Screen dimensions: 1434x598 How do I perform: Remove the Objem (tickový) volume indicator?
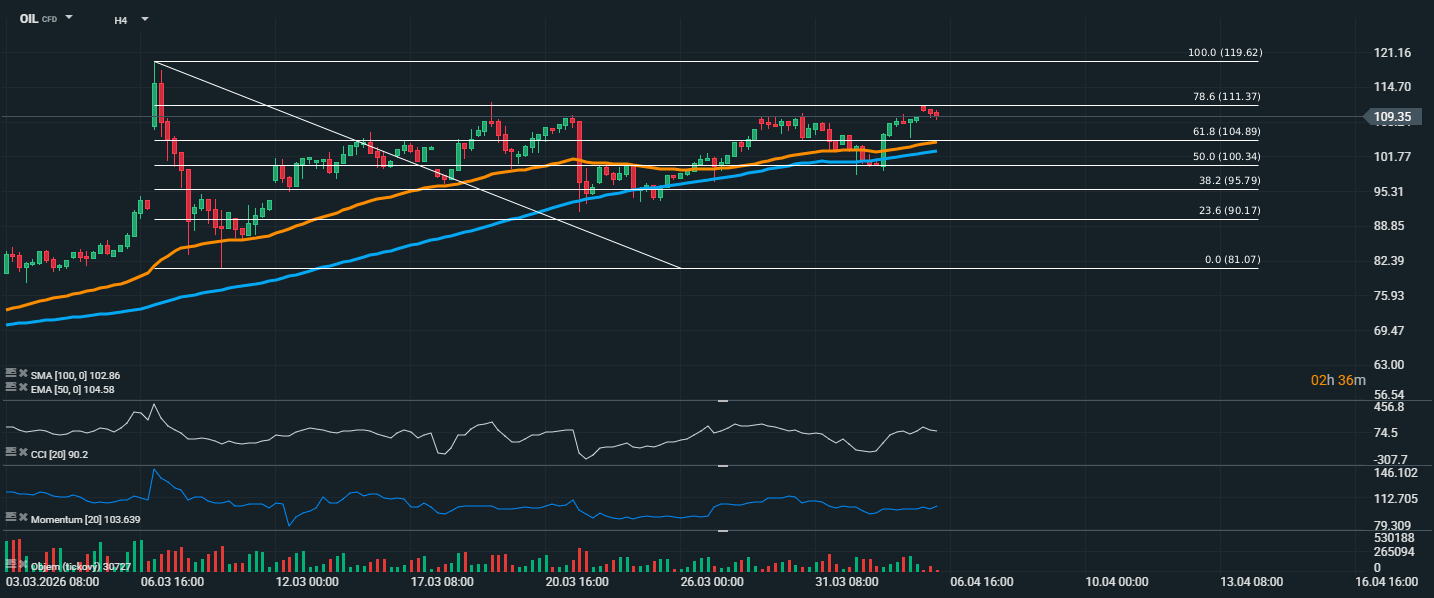tap(22, 566)
